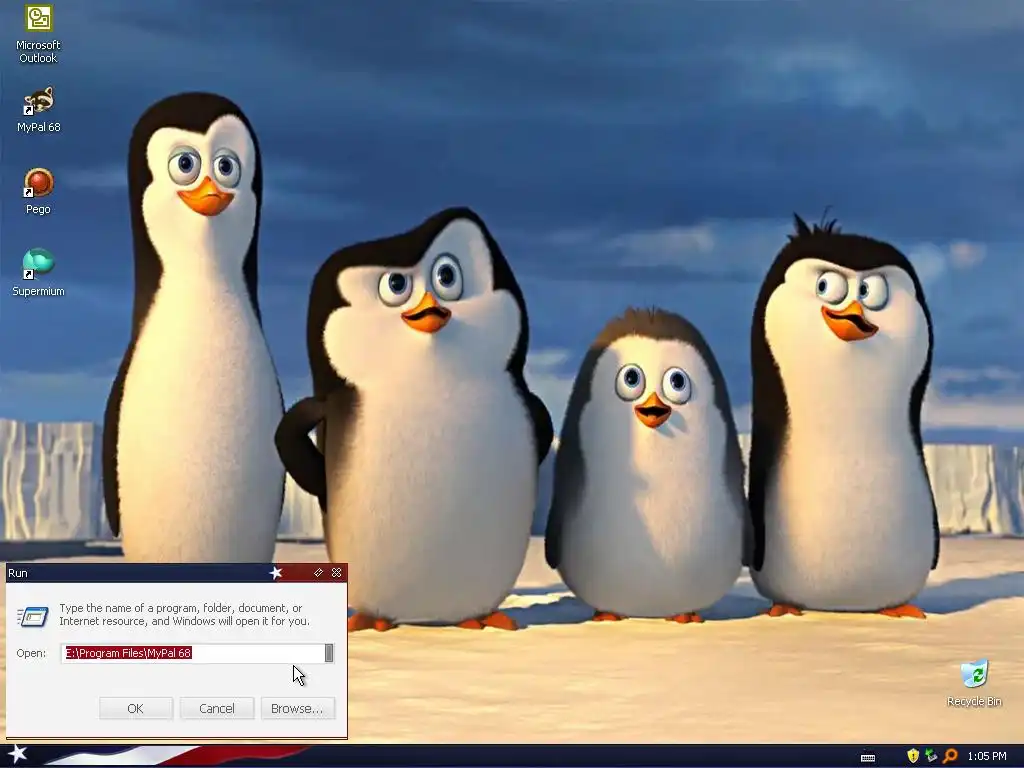The height and width of the screenshot is (768, 1024).
Task: Close the Run dialog with title bar X
Action: 336,573
